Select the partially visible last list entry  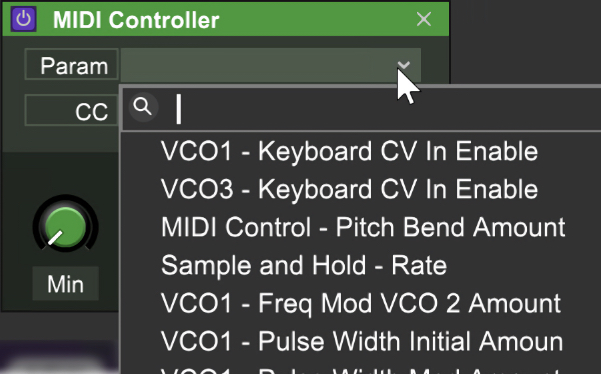click(361, 368)
